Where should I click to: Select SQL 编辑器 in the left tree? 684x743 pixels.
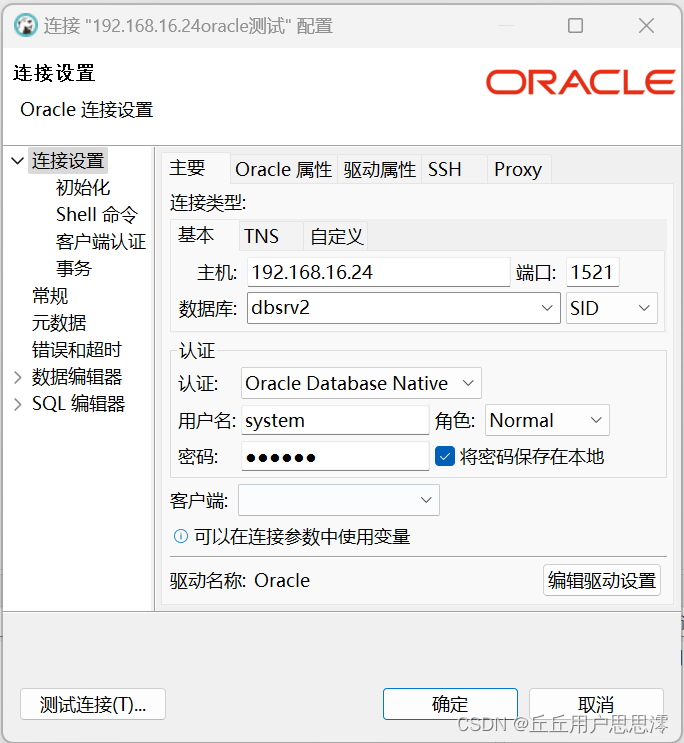point(78,404)
